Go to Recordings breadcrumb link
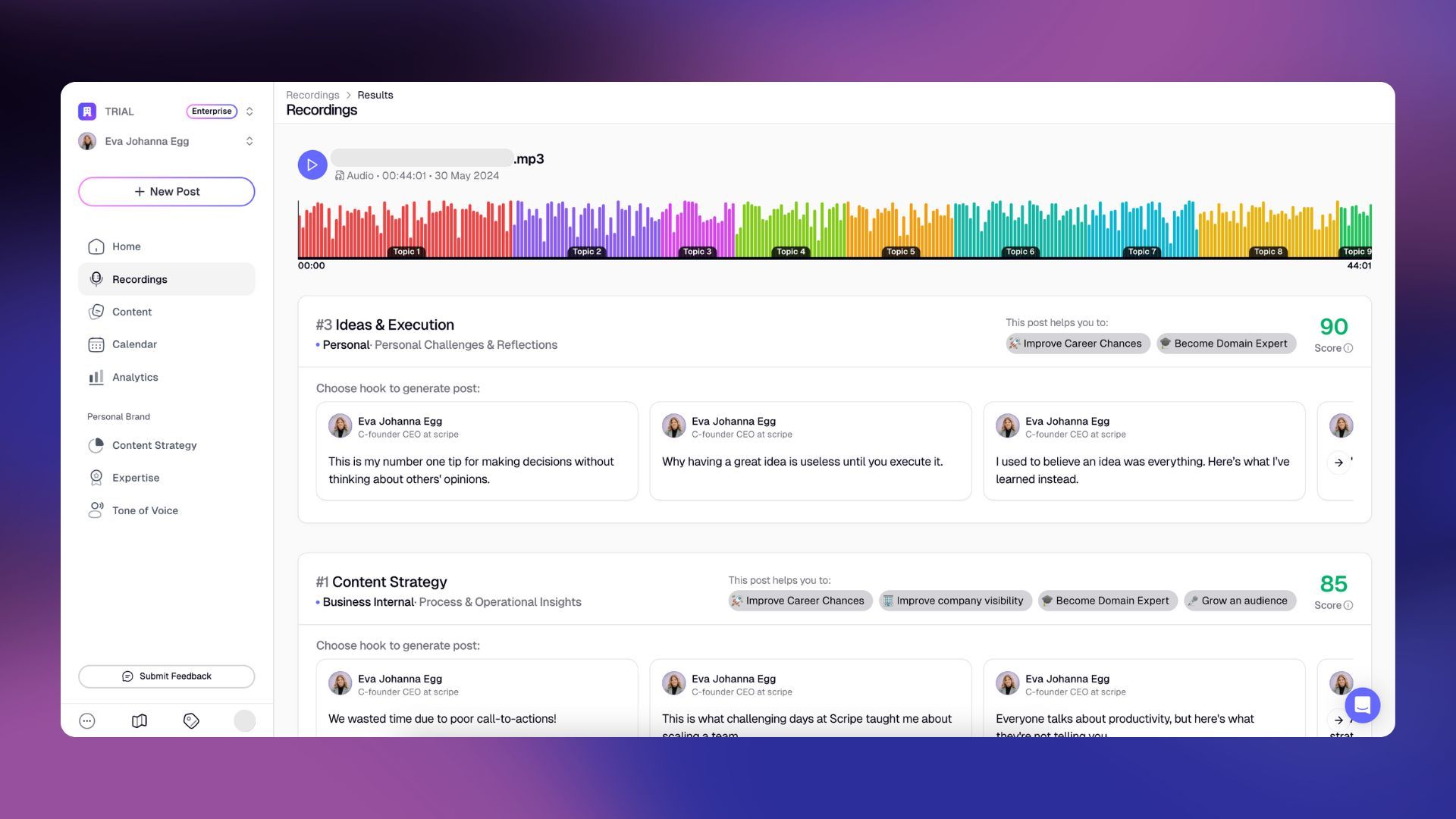 tap(312, 95)
